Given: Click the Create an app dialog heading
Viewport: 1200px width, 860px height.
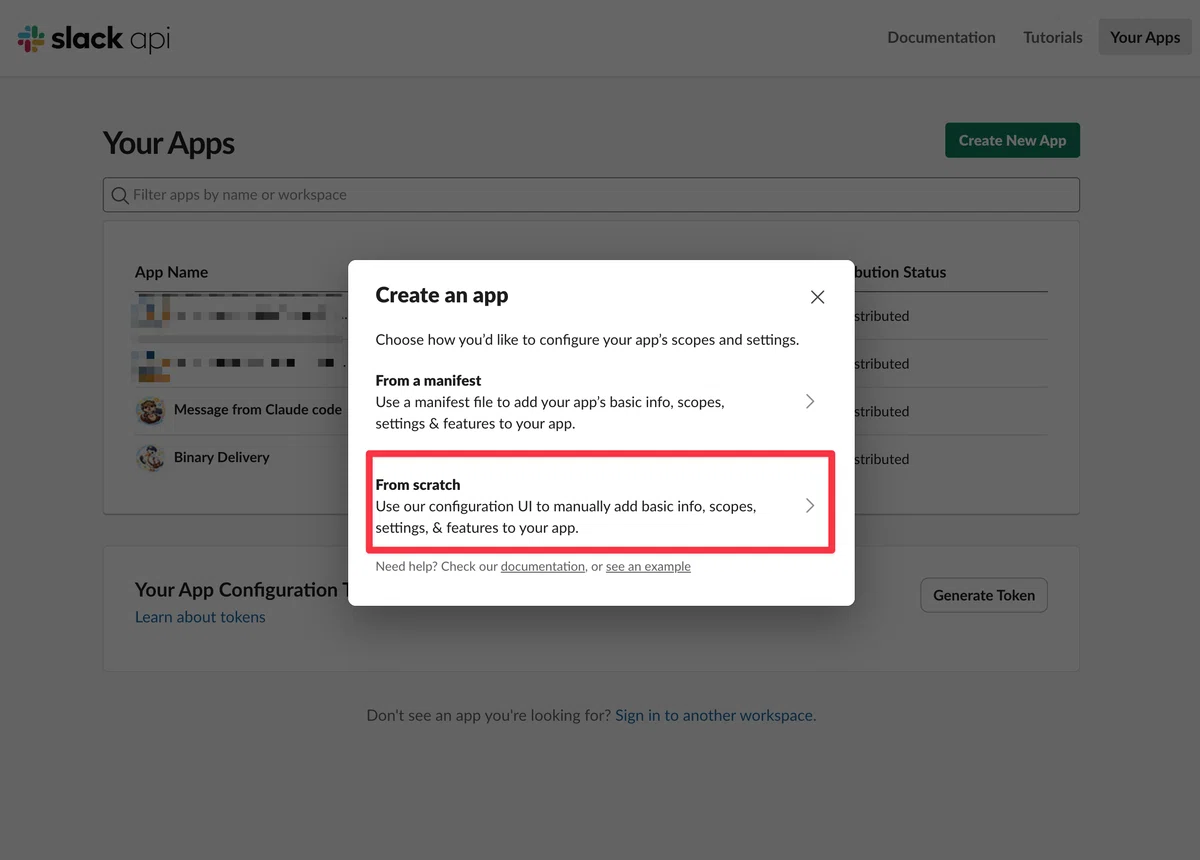Looking at the screenshot, I should pos(441,295).
